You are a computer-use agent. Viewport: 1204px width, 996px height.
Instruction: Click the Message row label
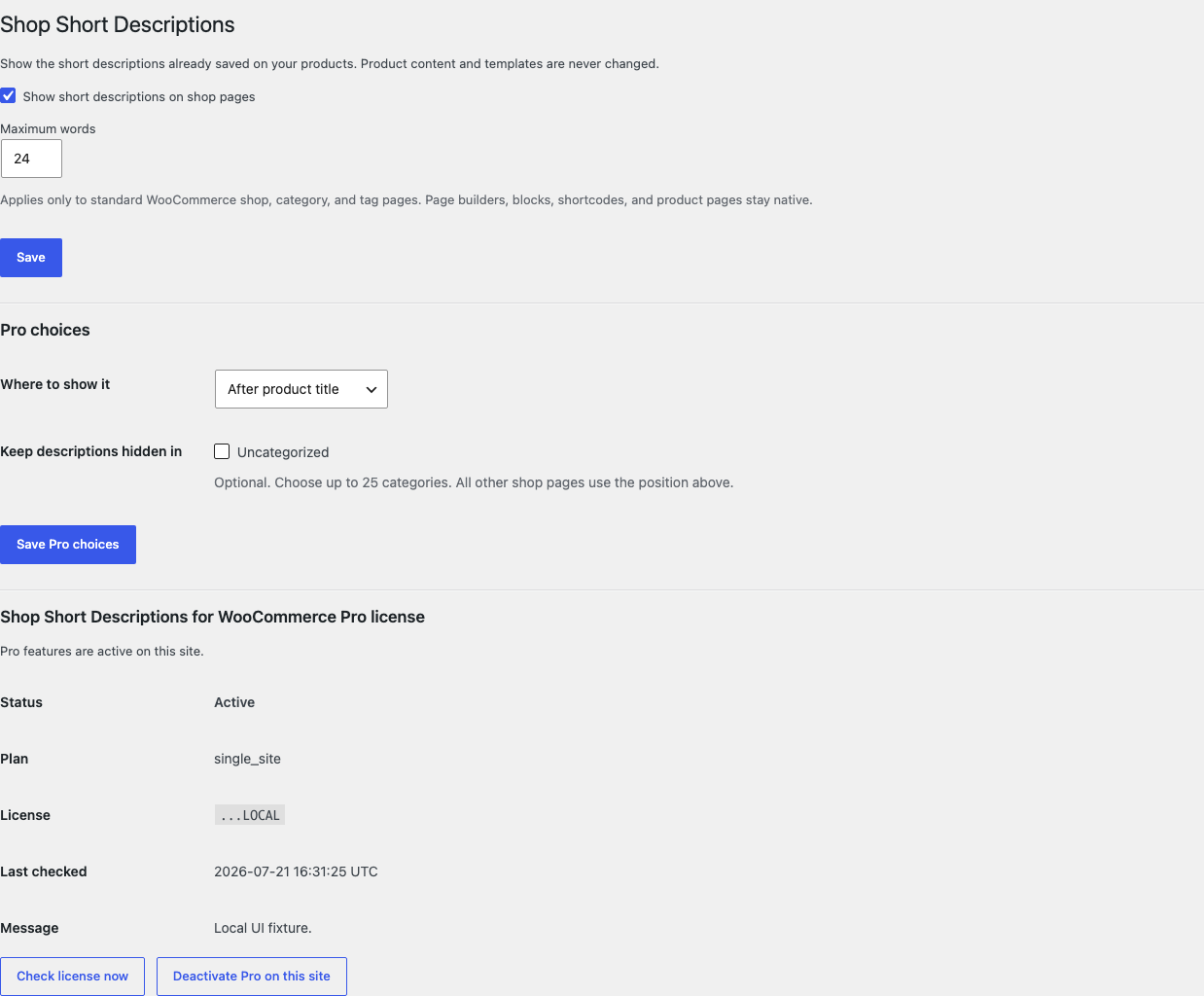point(29,928)
